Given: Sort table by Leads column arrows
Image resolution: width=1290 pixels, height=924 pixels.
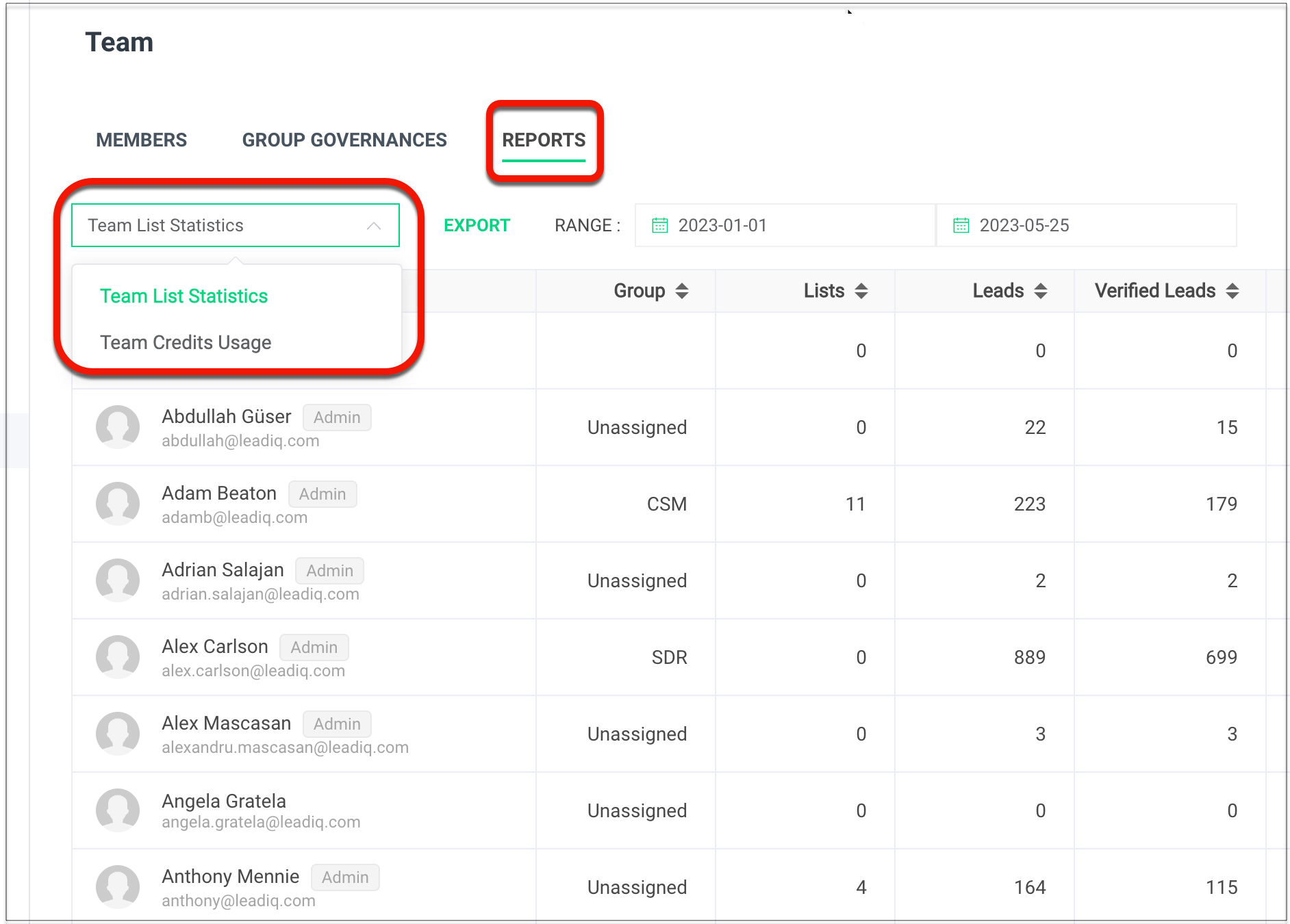Looking at the screenshot, I should click(1040, 291).
